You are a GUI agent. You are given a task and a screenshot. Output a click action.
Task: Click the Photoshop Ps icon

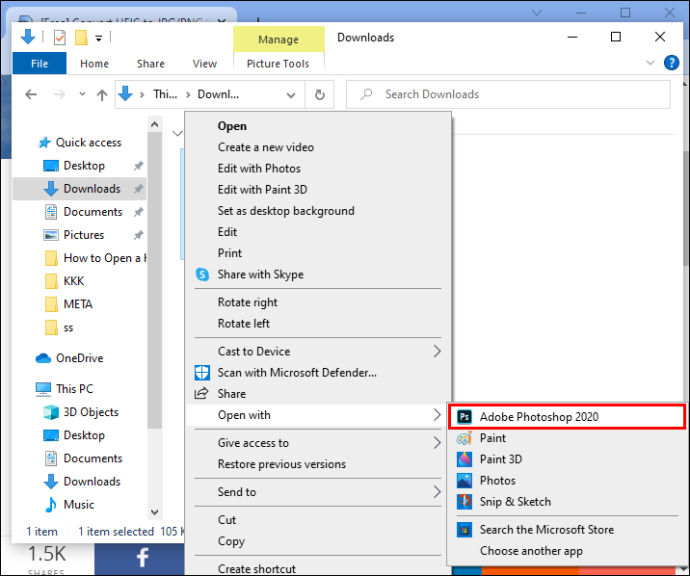point(464,417)
